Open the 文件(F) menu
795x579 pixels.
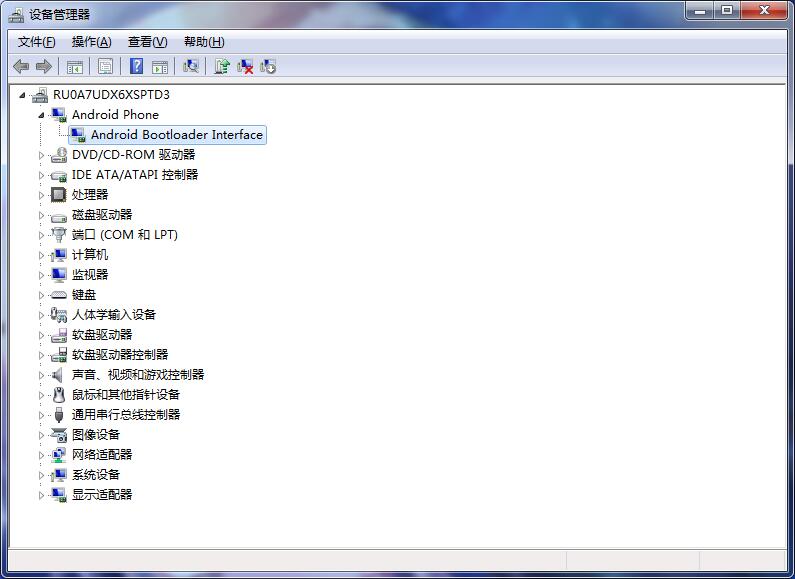37,42
